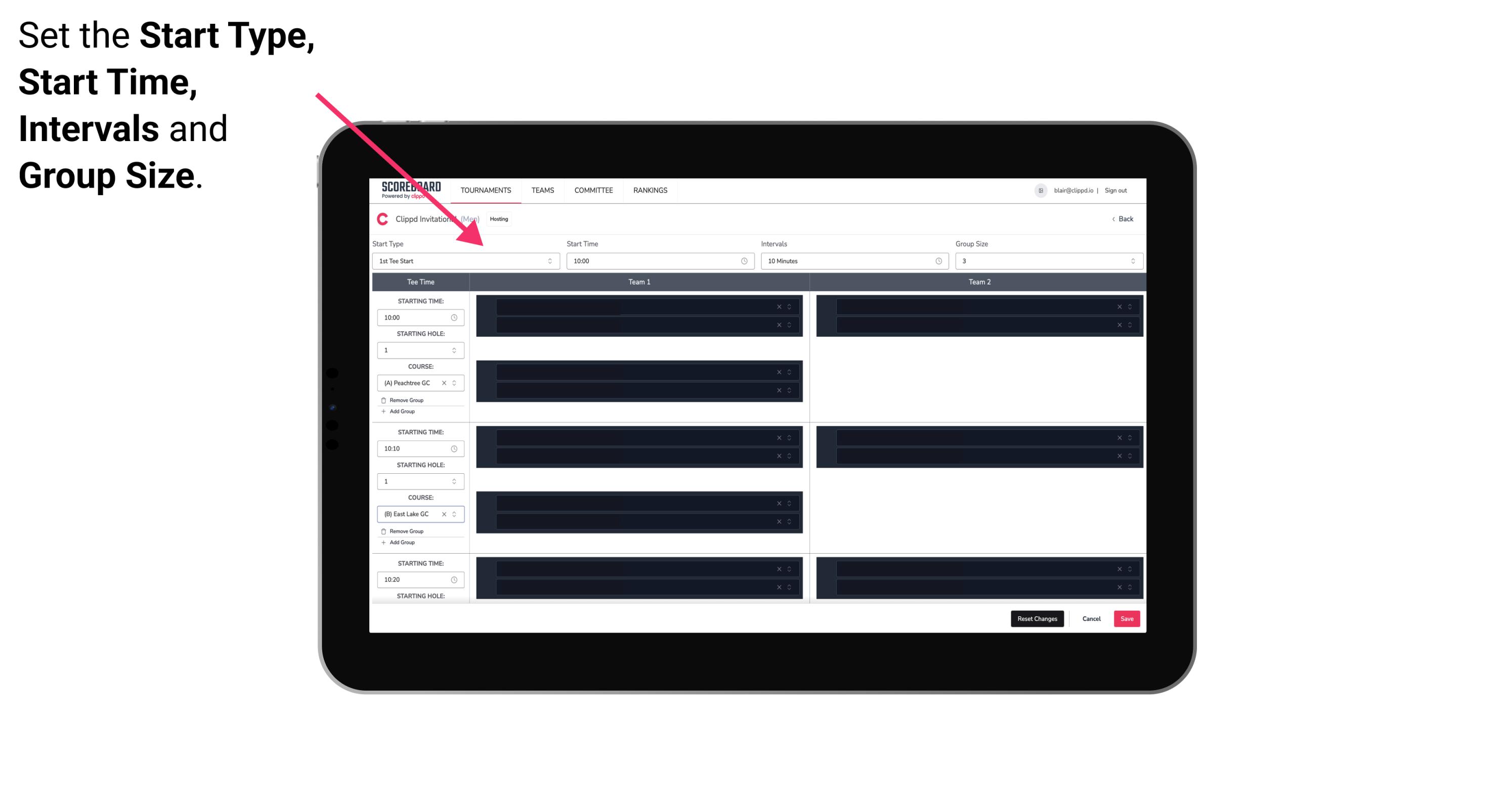Expand the Intervals dropdown
This screenshot has height=812, width=1510.
pyautogui.click(x=935, y=261)
